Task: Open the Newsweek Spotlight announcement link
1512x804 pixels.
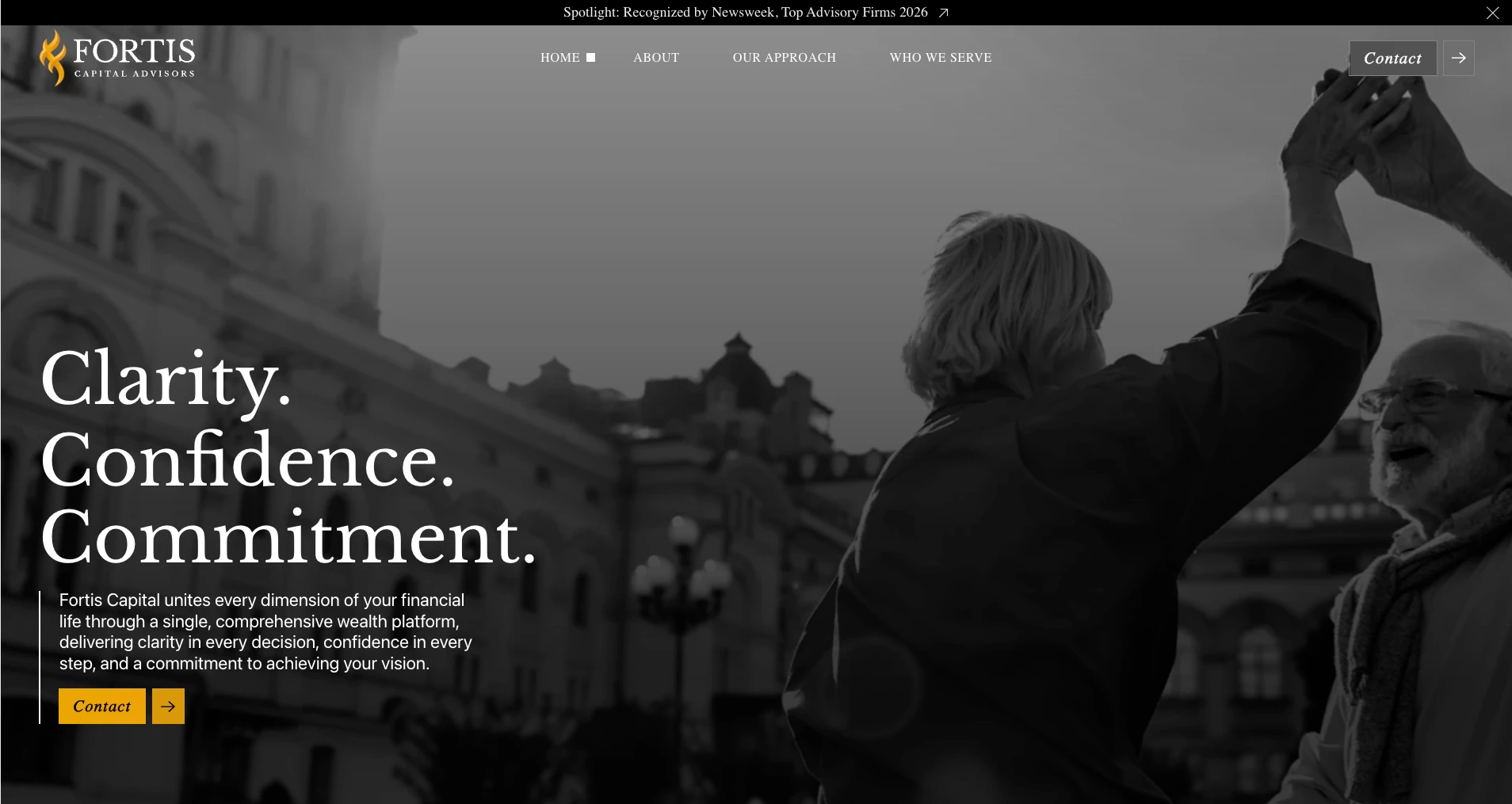Action: coord(745,13)
